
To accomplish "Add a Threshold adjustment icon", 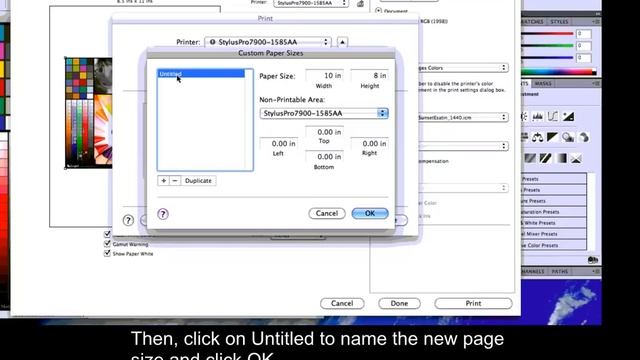I will tap(545, 158).
